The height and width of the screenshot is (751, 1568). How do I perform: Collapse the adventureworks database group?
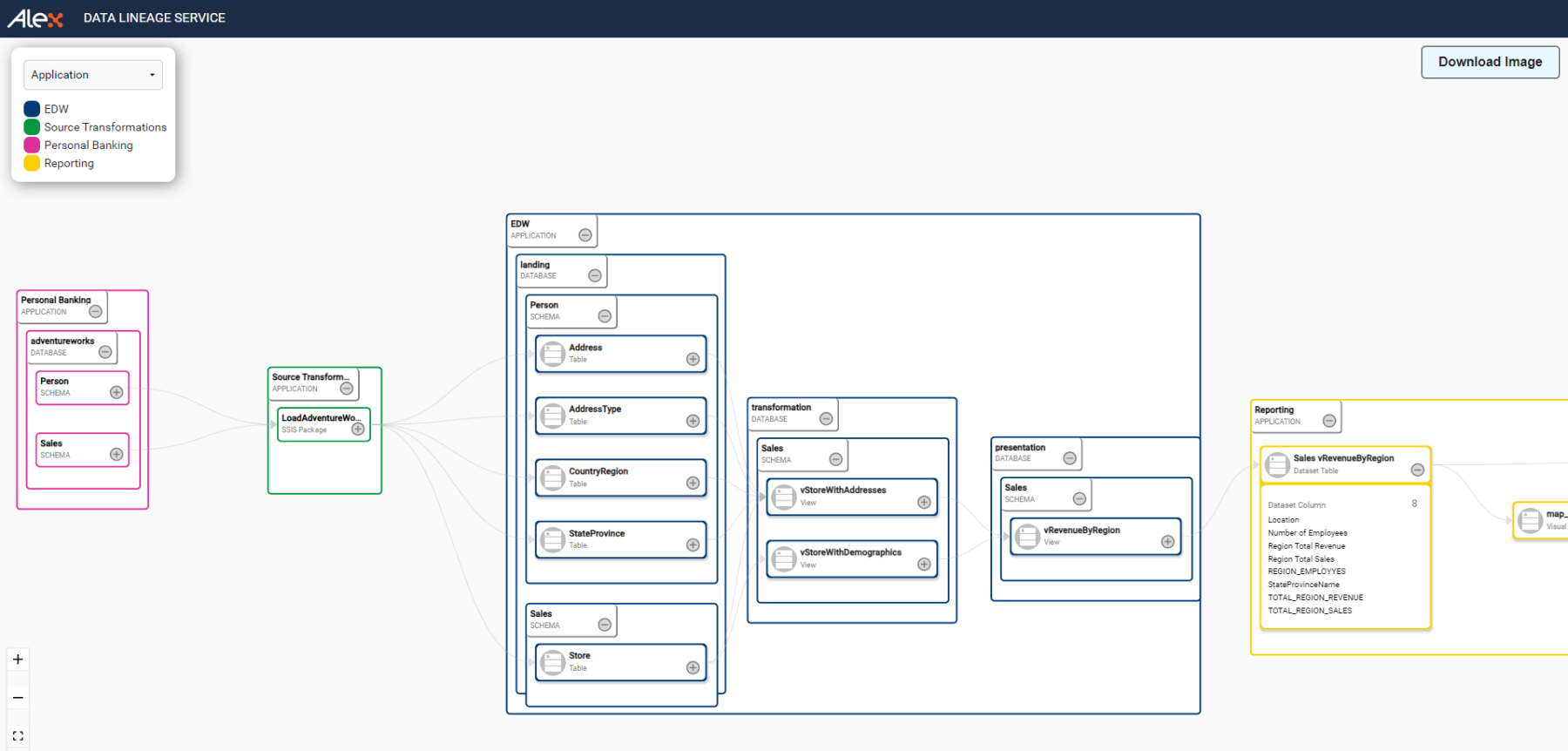[x=105, y=352]
